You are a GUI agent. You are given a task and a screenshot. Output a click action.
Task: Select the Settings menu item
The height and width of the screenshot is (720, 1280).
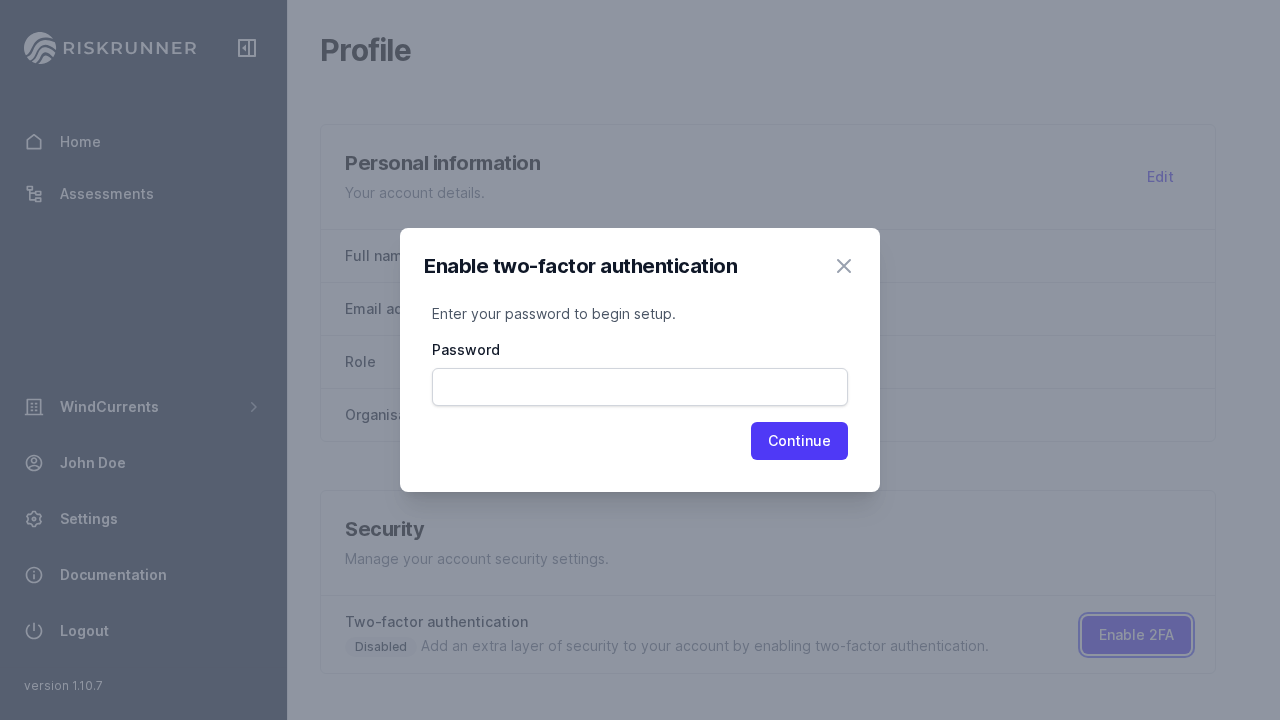coord(89,519)
